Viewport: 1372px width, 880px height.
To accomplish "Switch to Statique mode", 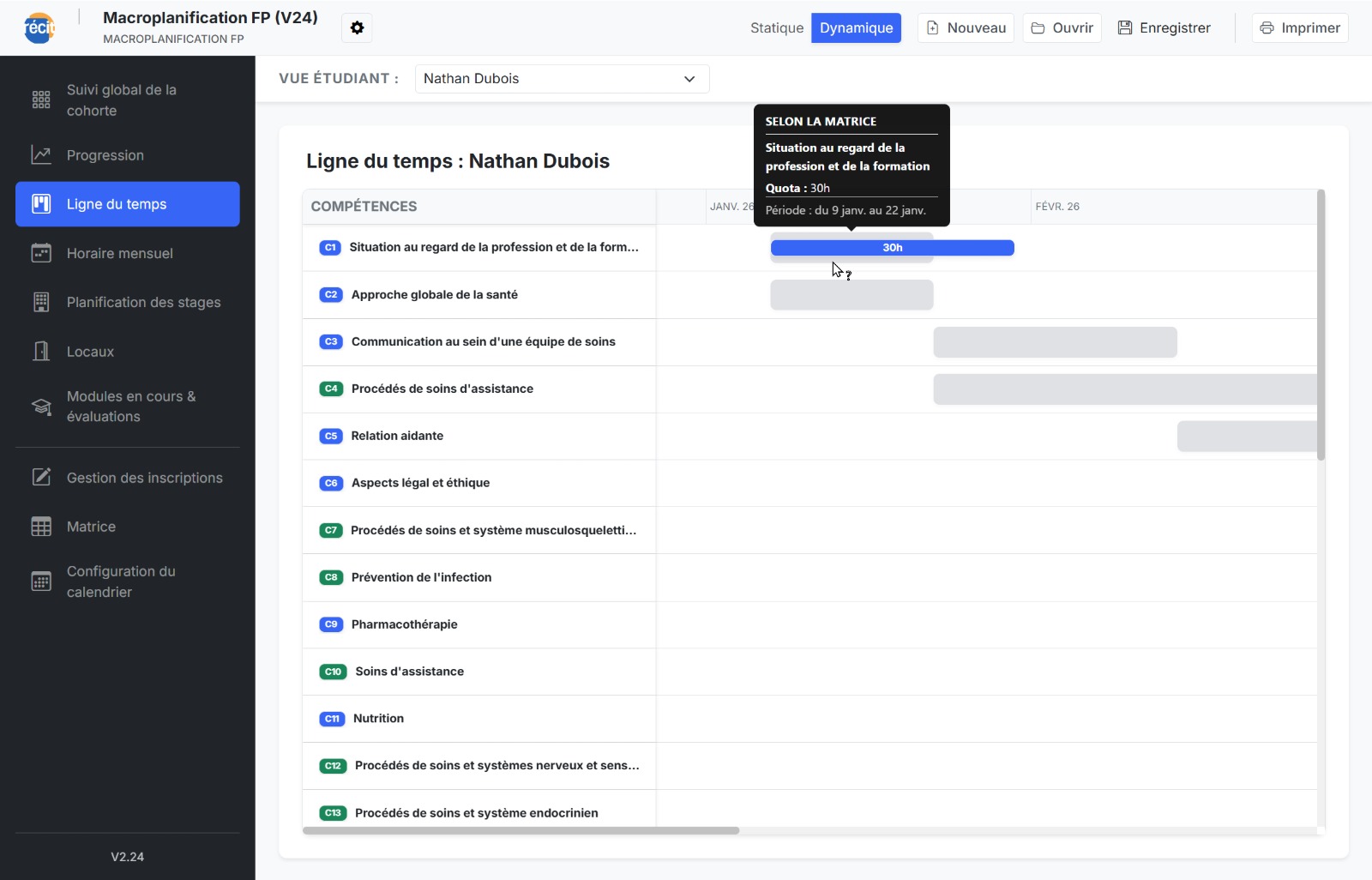I will pyautogui.click(x=776, y=28).
